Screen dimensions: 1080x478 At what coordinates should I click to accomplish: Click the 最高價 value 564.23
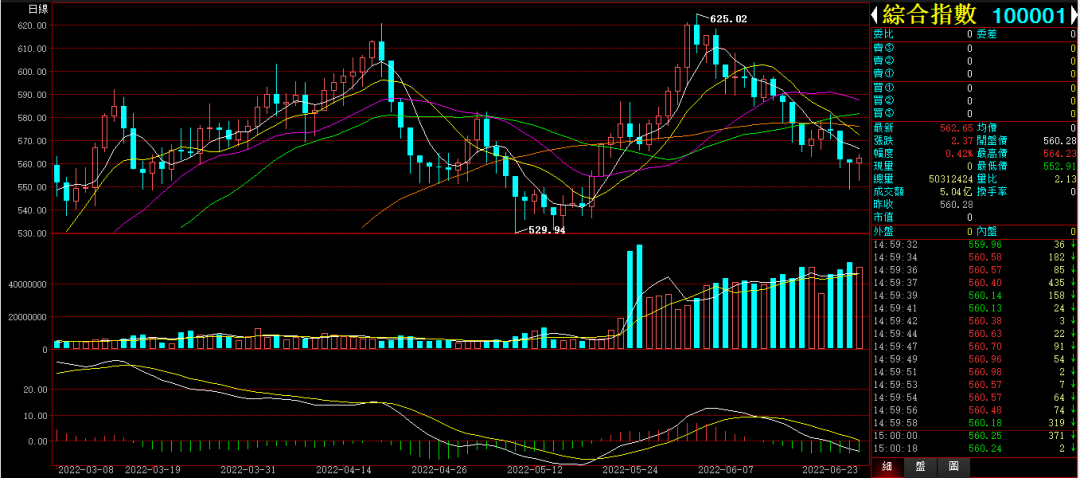[1060, 154]
